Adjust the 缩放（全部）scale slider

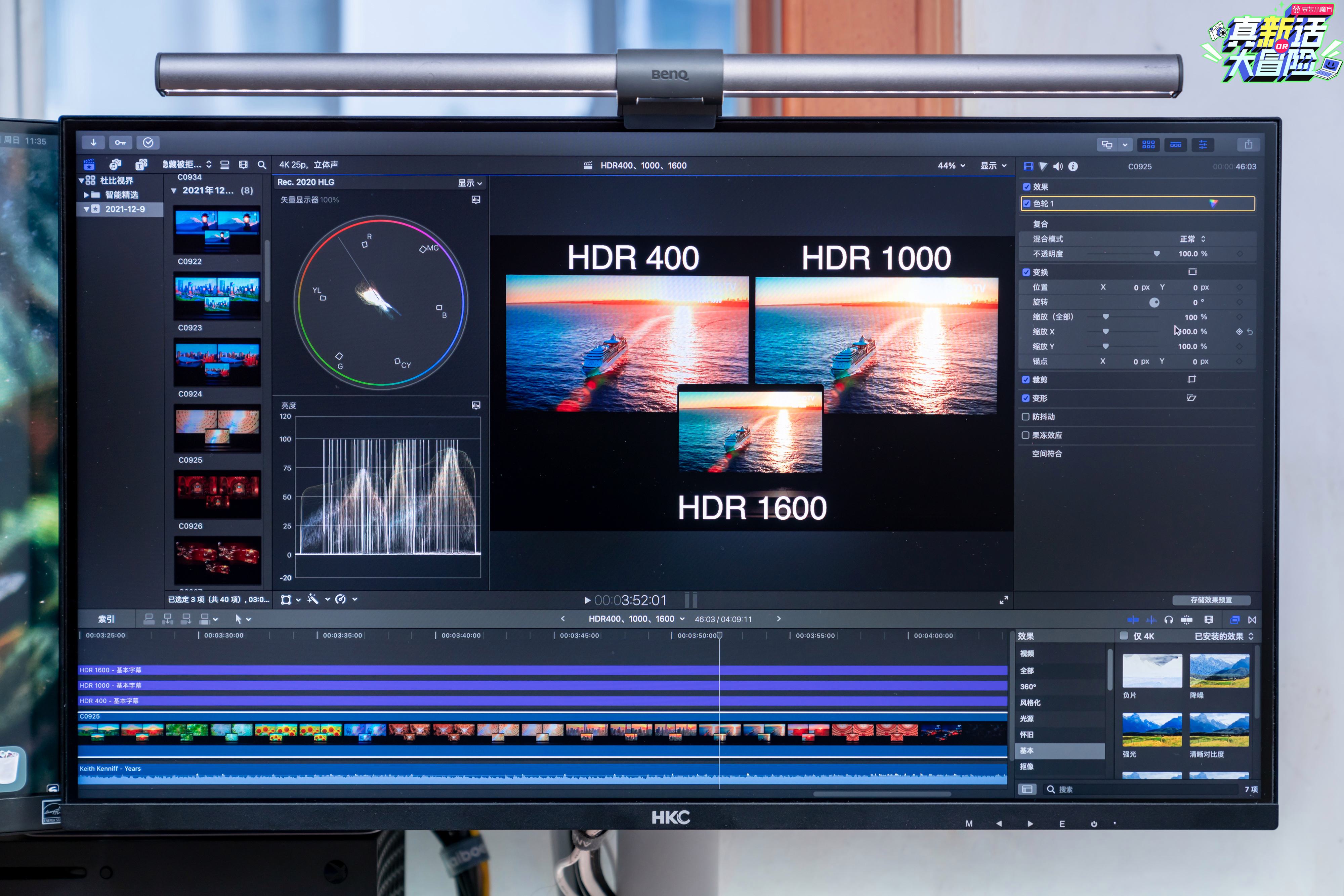pos(1123,316)
